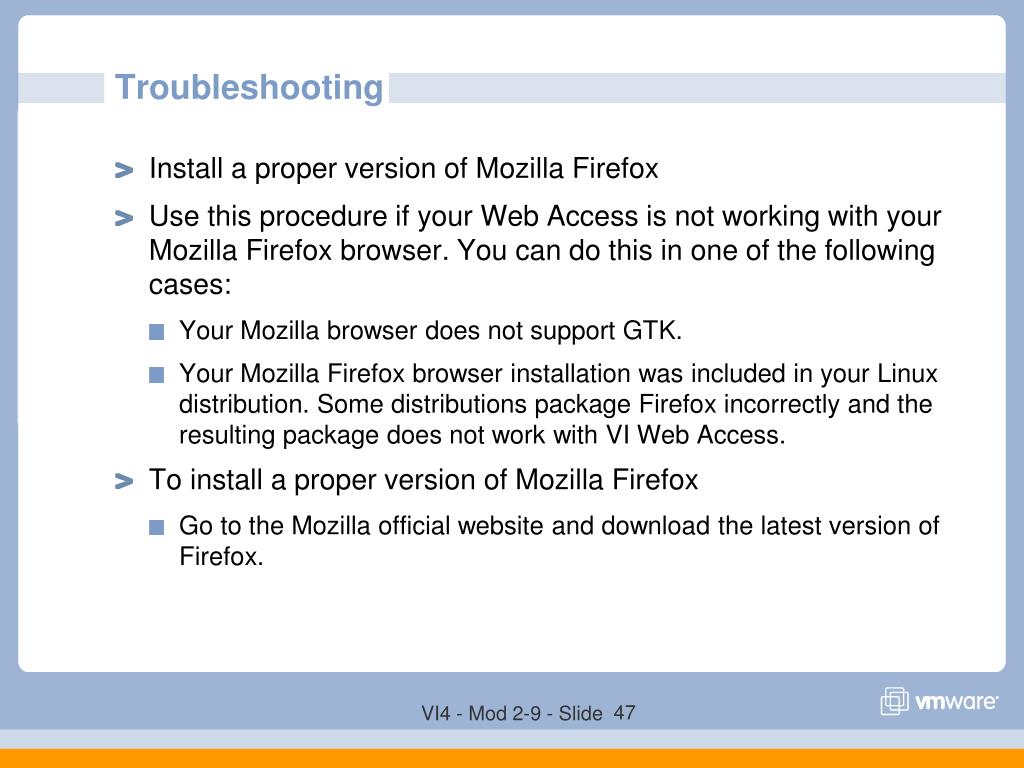
Task: Click the light blue title band right of Troubleshooting
Action: (x=697, y=88)
